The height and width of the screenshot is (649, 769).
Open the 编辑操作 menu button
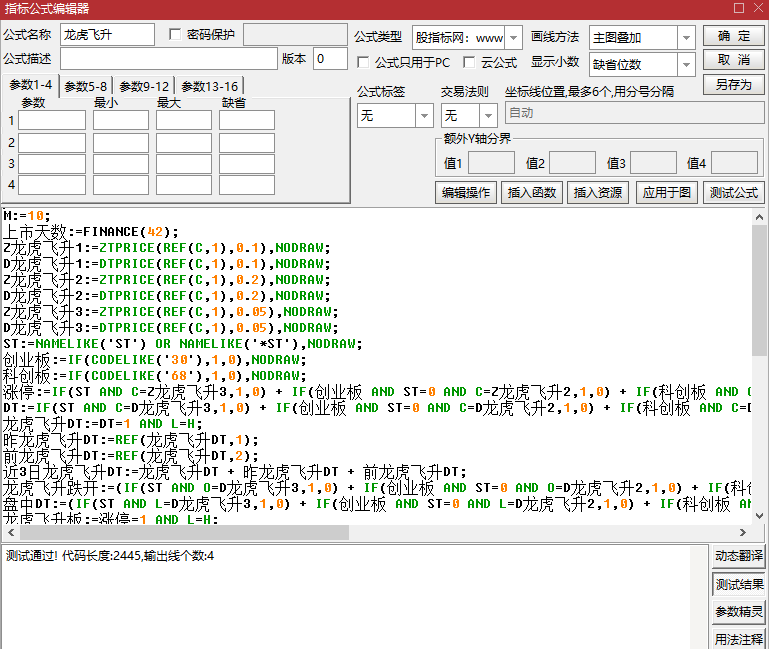pos(466,192)
